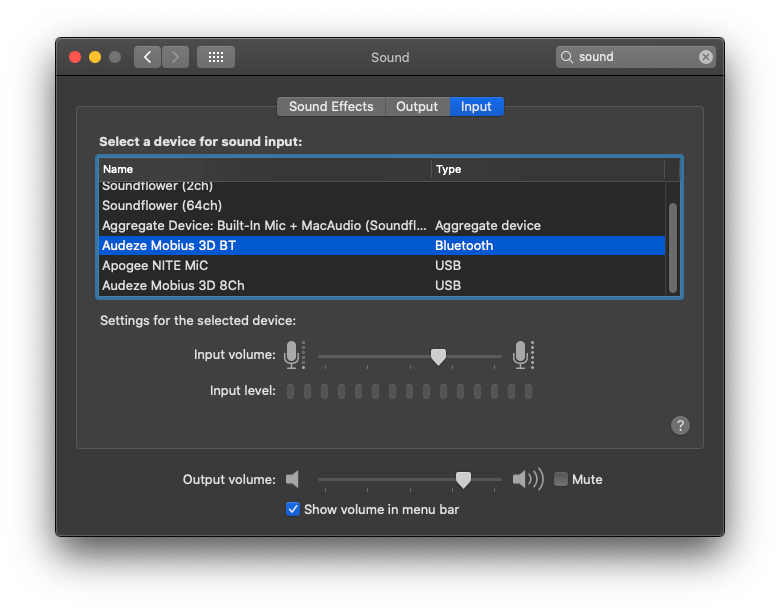Uncheck Show volume in menu bar
Viewport: 780px width, 610px height.
(x=292, y=509)
